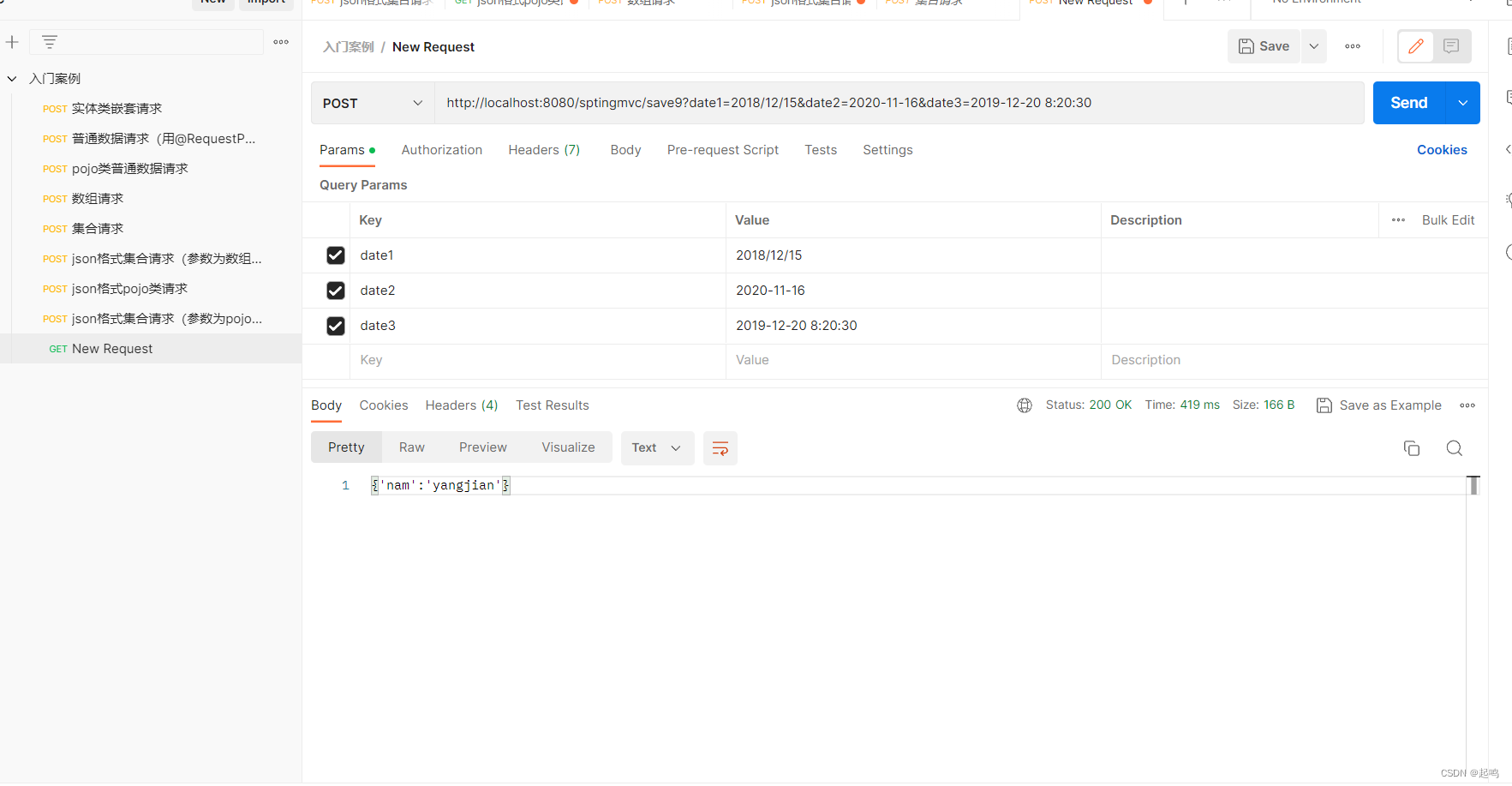Send the request
1512x786 pixels.
(x=1408, y=103)
